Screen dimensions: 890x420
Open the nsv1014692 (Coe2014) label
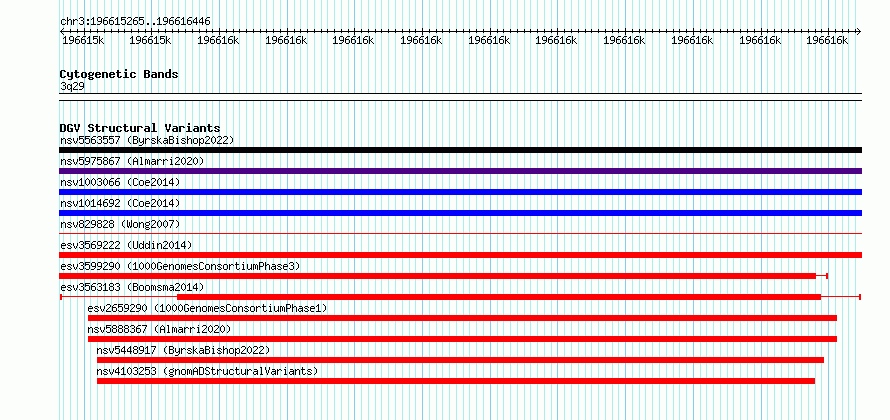pos(120,203)
